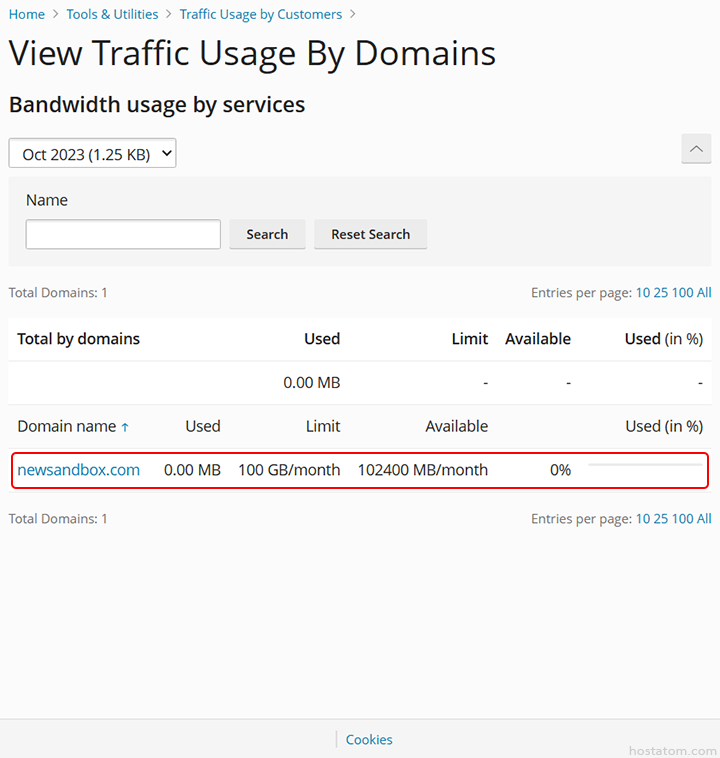The width and height of the screenshot is (720, 758).
Task: Show 10 entries per page above table
Action: pyautogui.click(x=643, y=293)
